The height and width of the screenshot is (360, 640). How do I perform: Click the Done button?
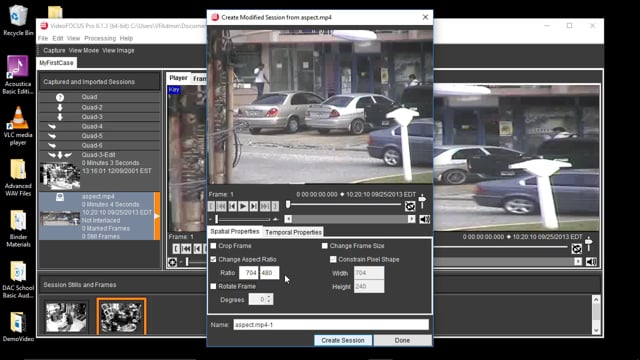point(402,340)
